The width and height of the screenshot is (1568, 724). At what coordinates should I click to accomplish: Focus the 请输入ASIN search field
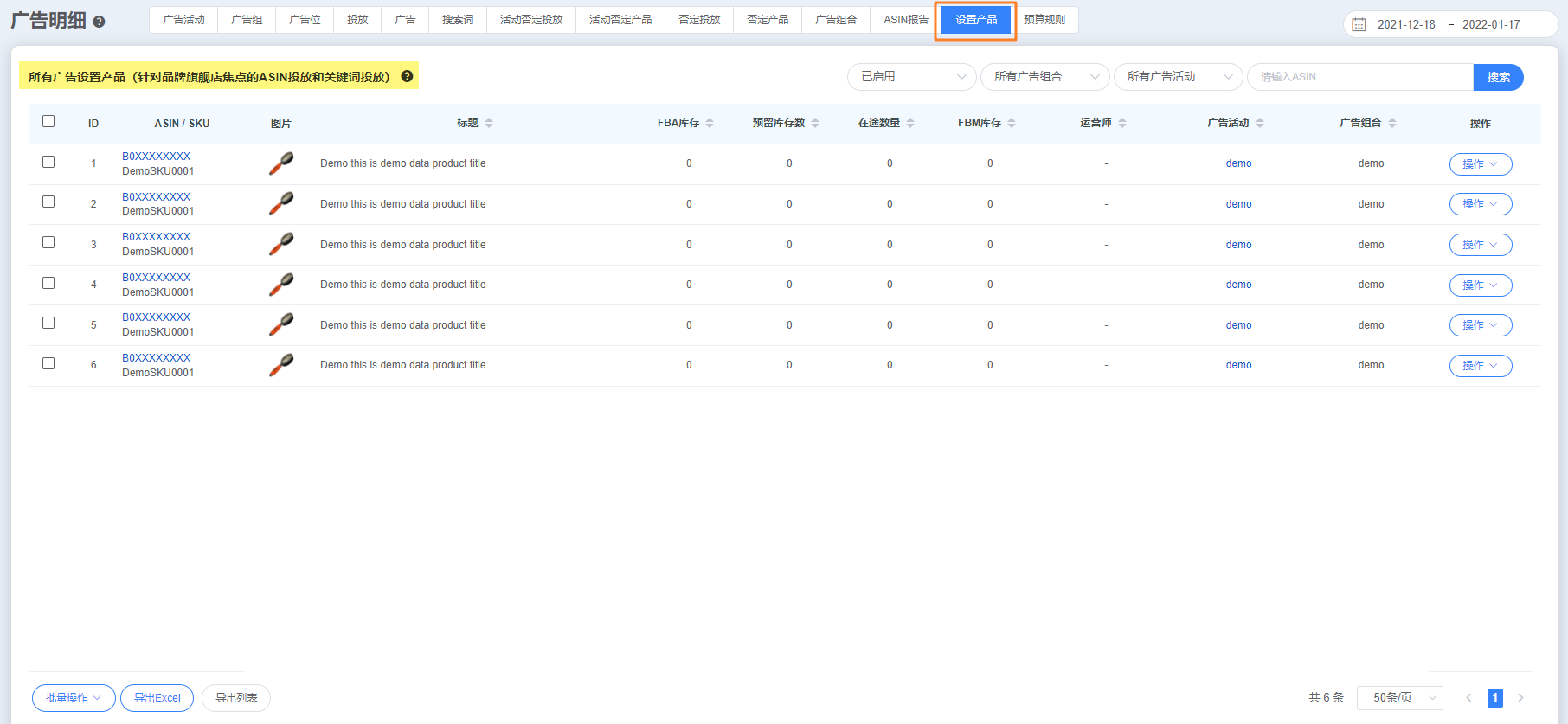[1359, 77]
